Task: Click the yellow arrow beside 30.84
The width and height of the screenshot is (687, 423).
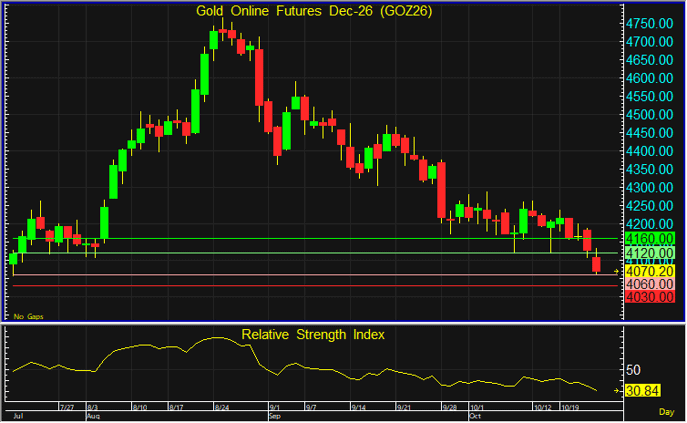Action: click(x=616, y=391)
